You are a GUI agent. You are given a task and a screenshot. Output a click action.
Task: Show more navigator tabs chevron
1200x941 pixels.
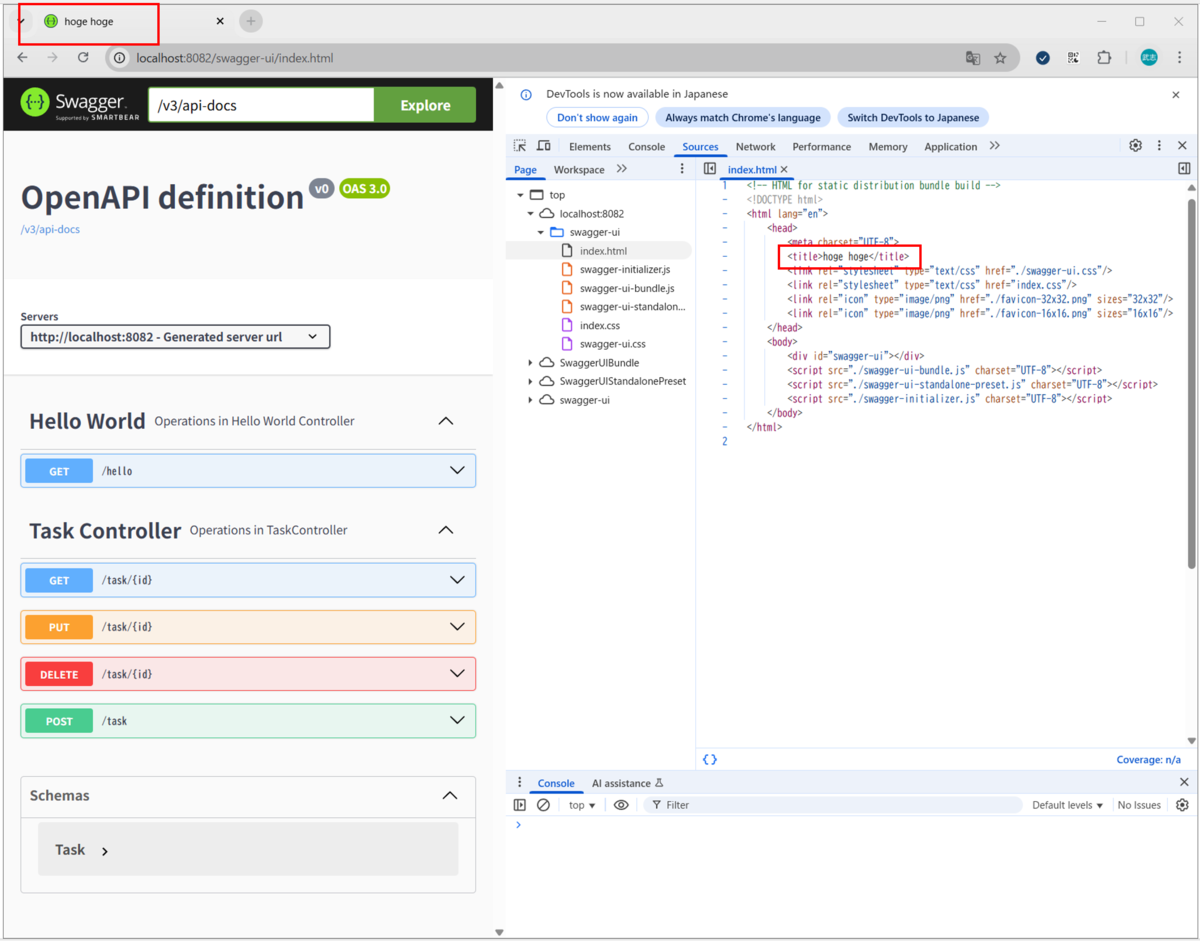(x=622, y=169)
